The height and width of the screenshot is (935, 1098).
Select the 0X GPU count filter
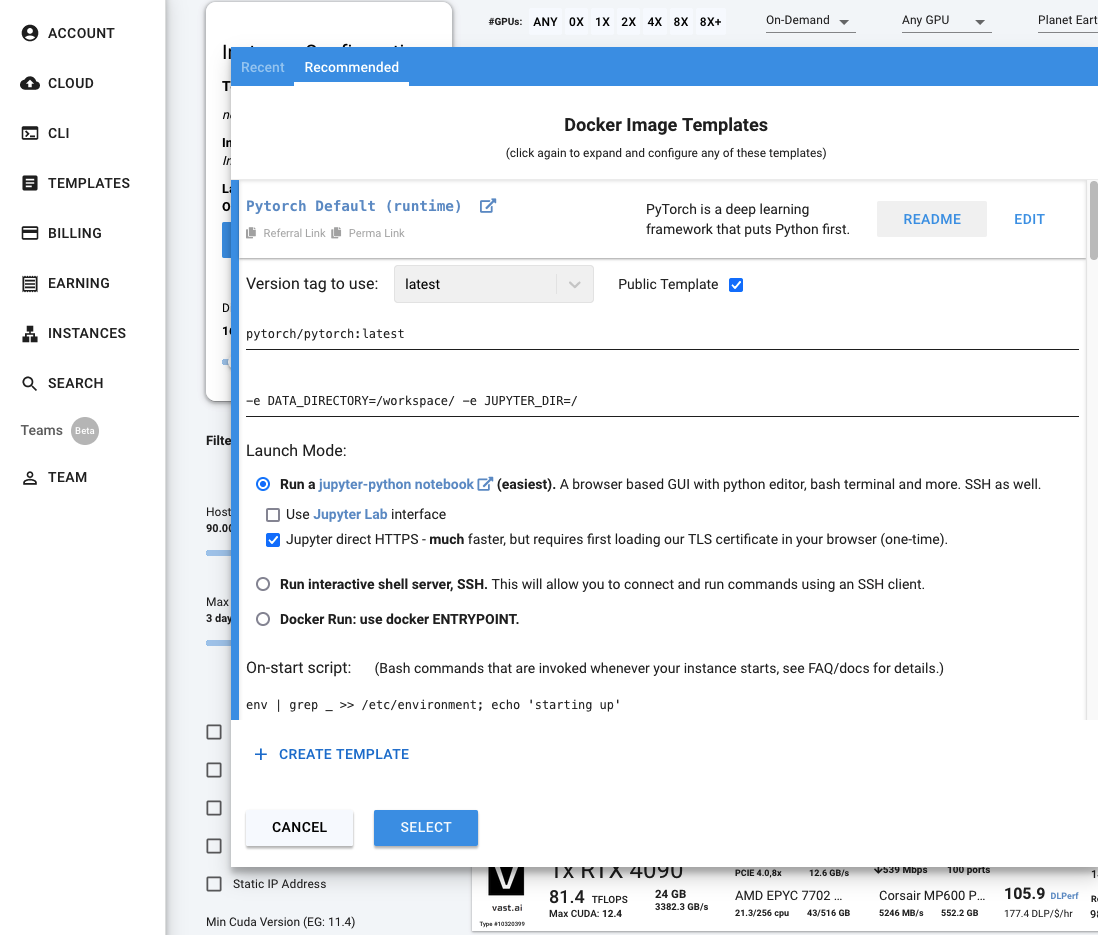point(576,22)
